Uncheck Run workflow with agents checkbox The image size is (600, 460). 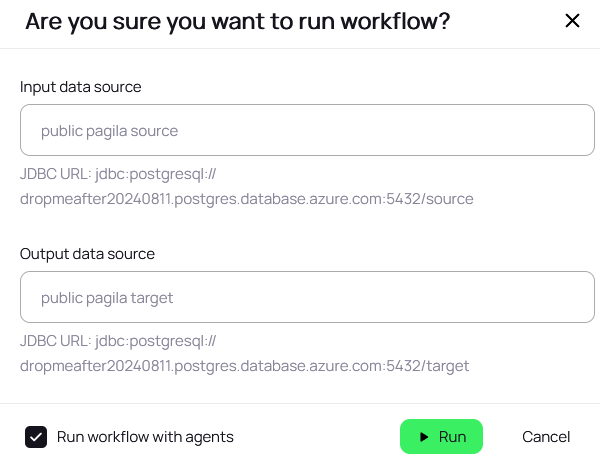coord(36,437)
